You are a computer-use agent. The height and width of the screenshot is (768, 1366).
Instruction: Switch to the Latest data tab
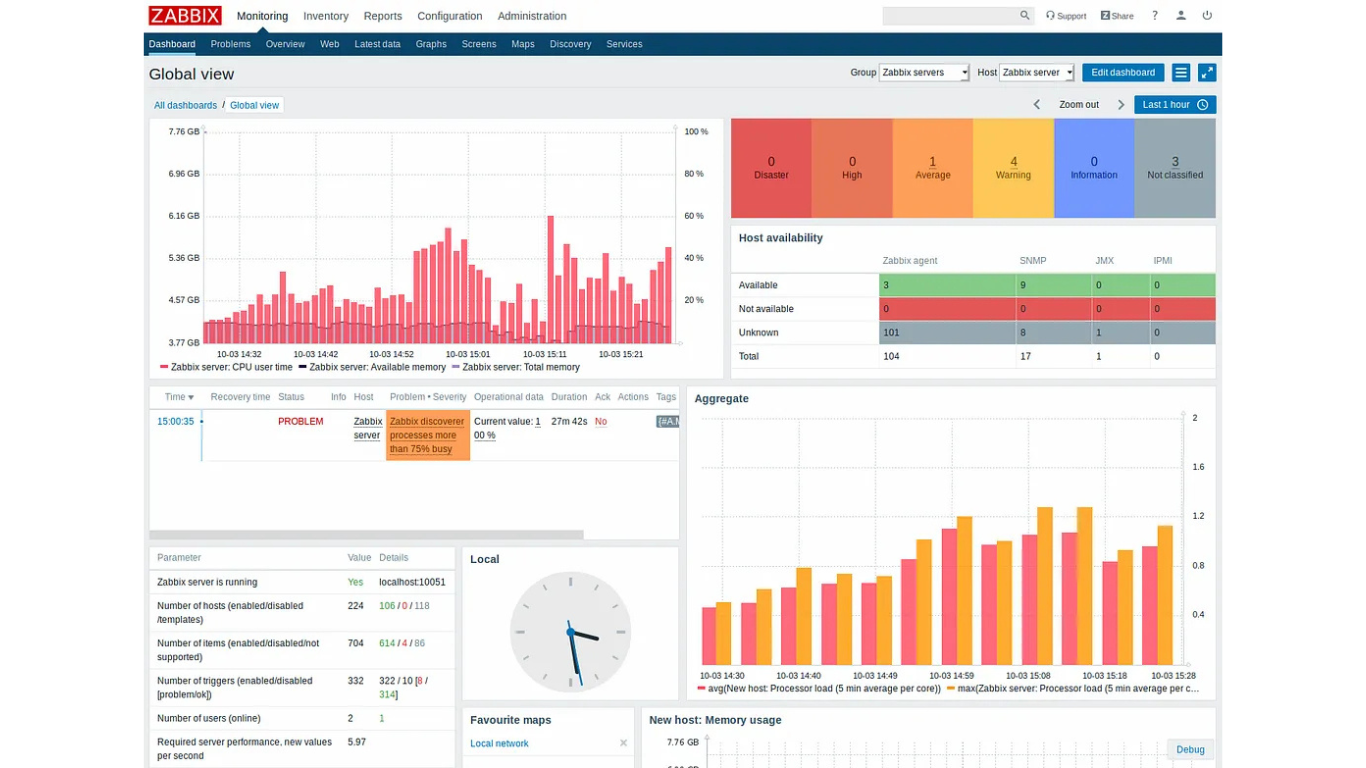click(377, 44)
